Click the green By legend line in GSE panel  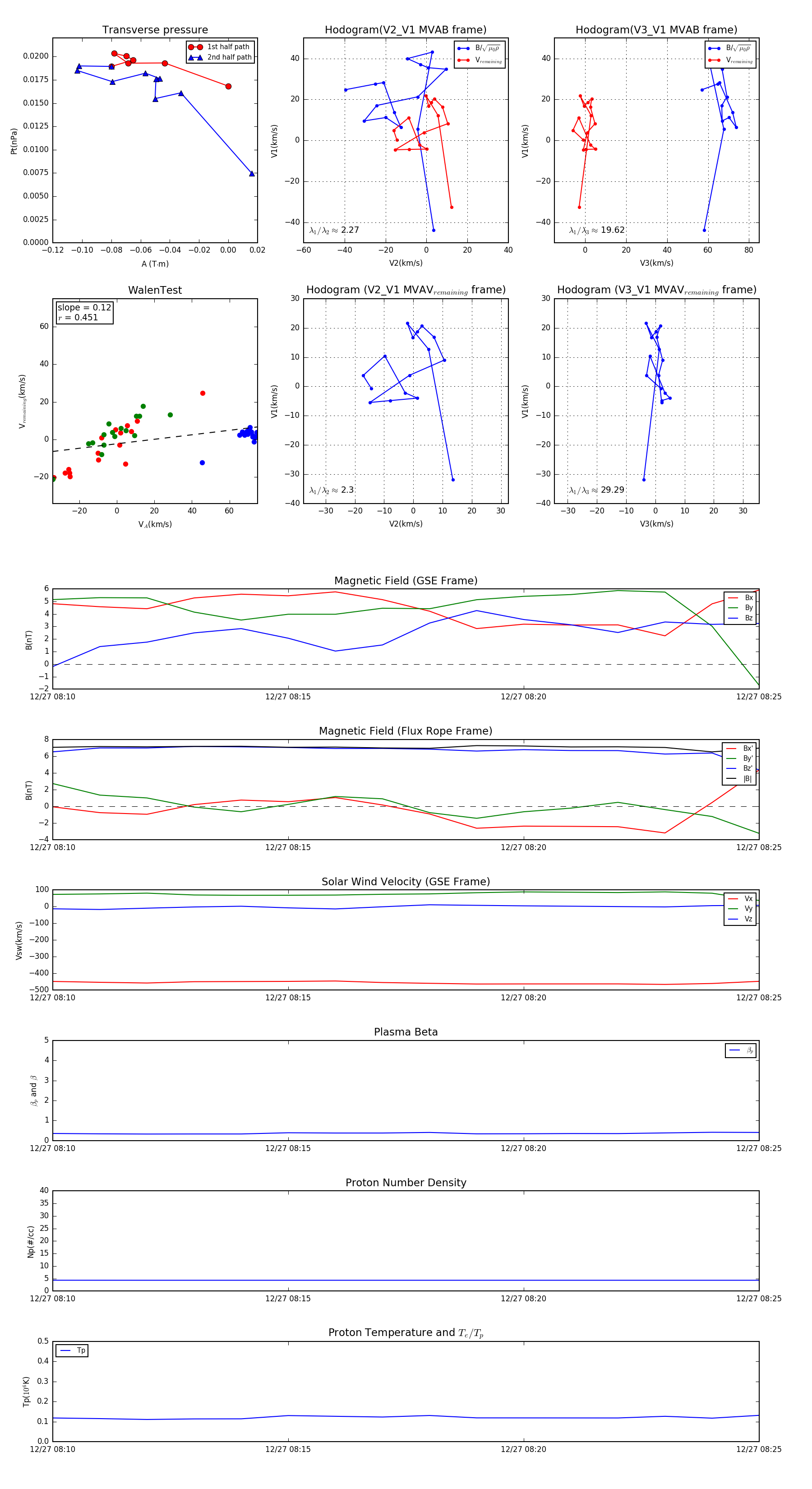click(x=733, y=607)
